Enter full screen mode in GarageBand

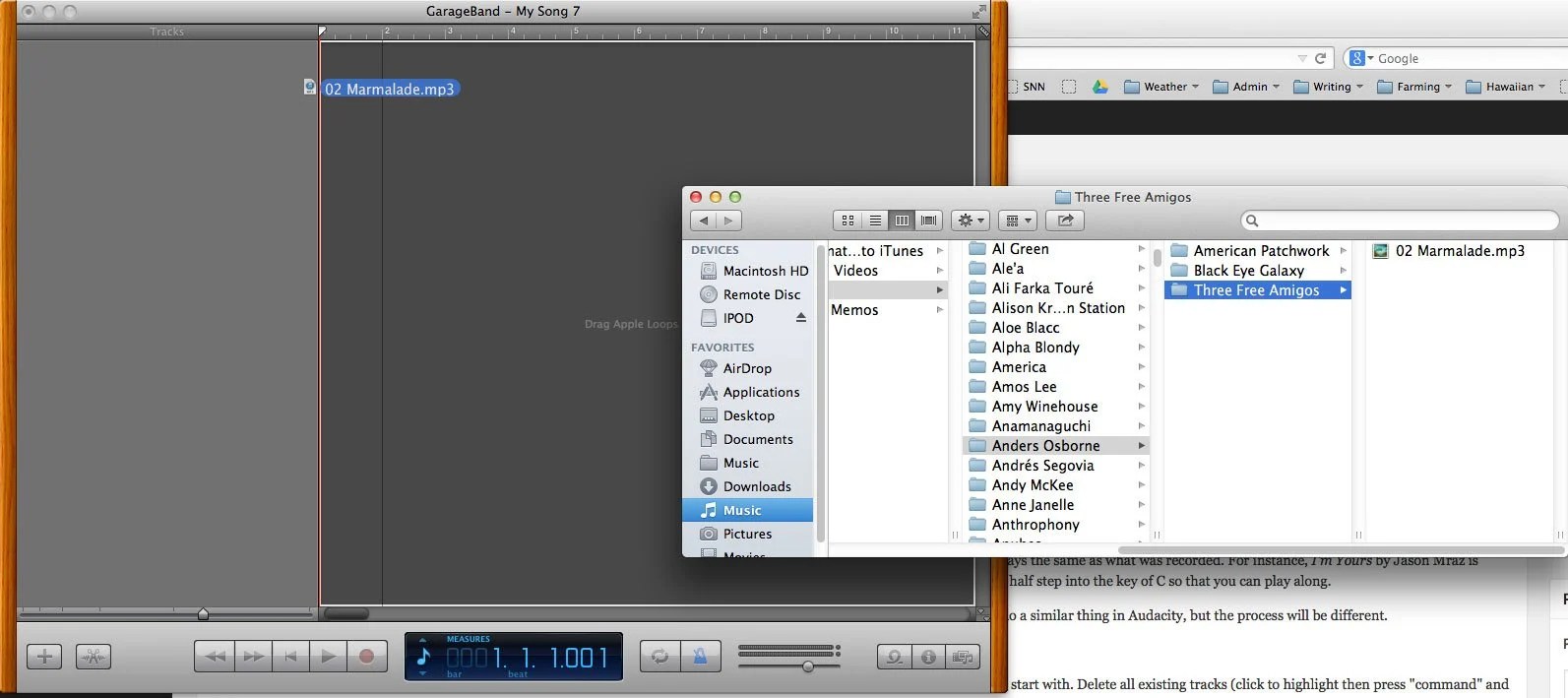(978, 11)
